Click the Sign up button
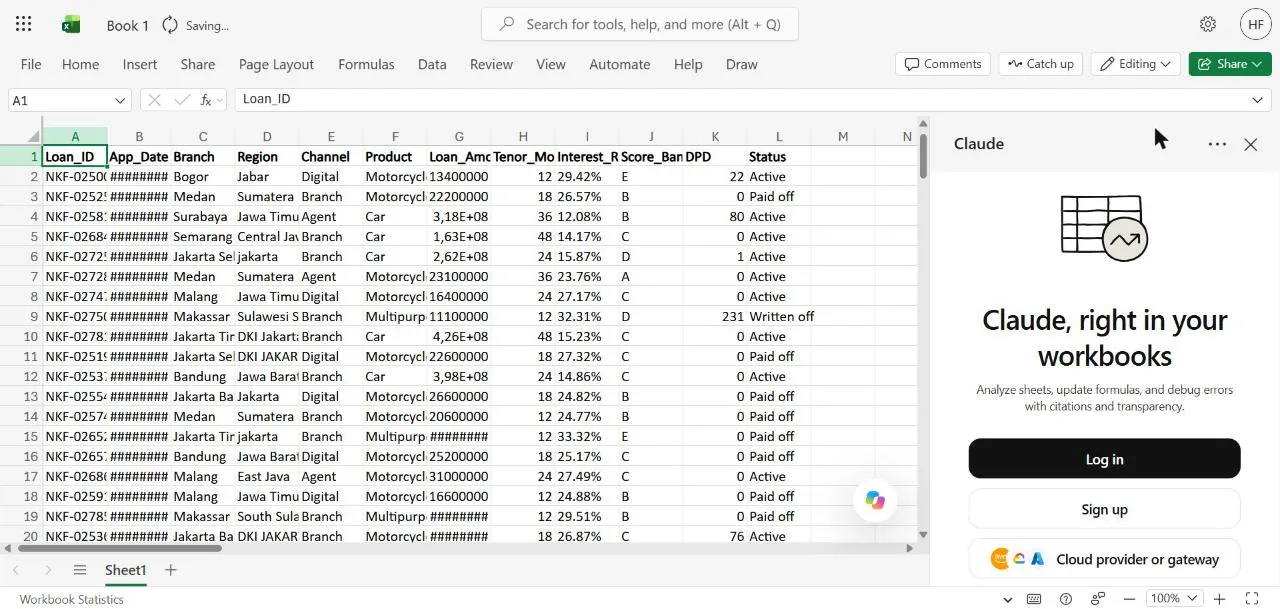 tap(1104, 509)
